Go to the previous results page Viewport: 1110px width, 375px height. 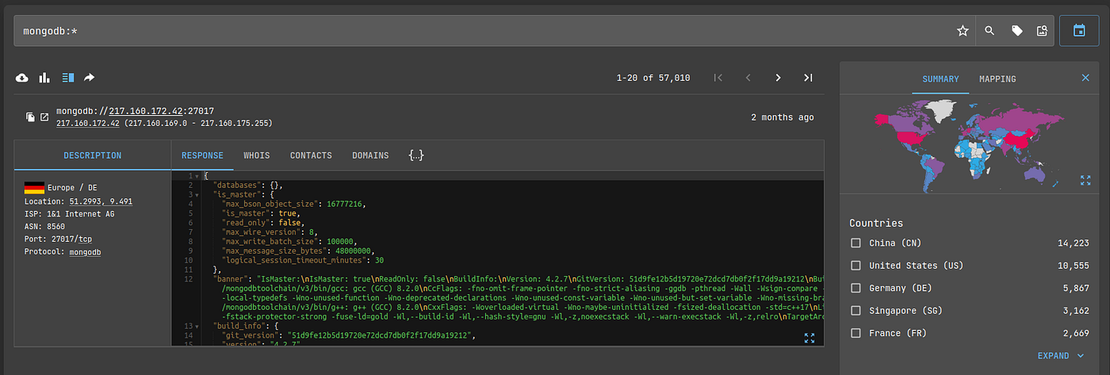(x=748, y=78)
